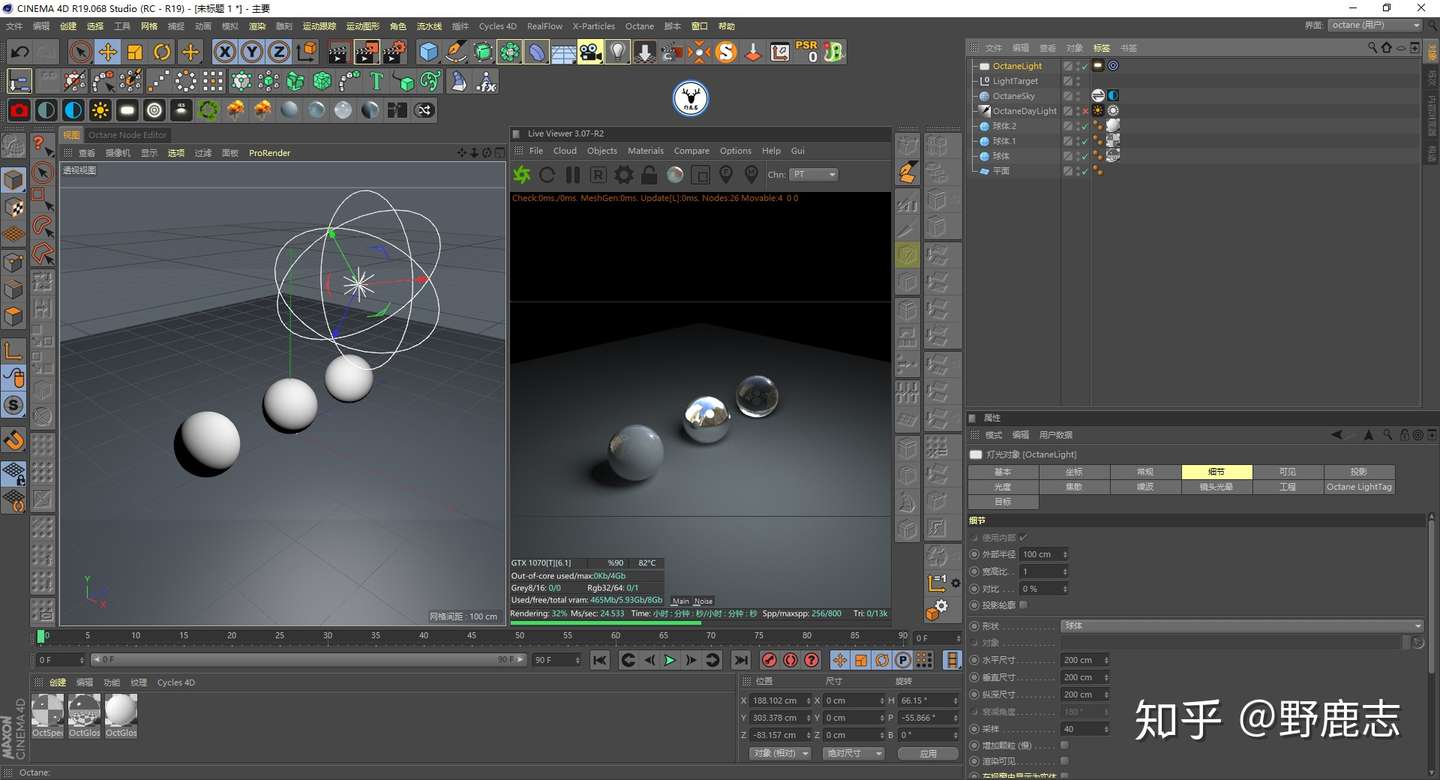Open Octane Live Viewer red camera icon
The width and height of the screenshot is (1440, 780).
(x=19, y=110)
